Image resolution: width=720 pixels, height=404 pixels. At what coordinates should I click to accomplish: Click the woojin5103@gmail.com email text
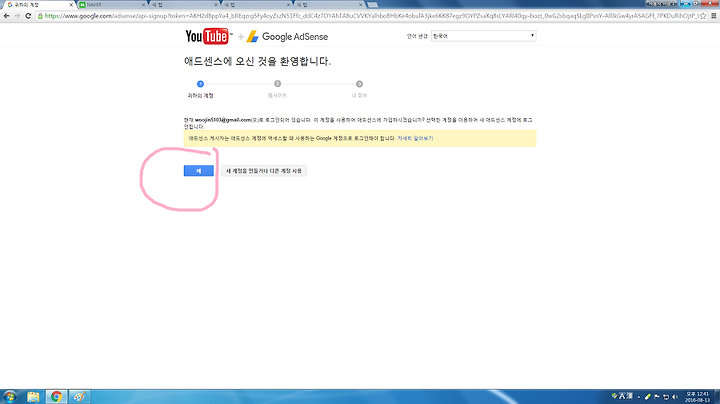tap(223, 120)
